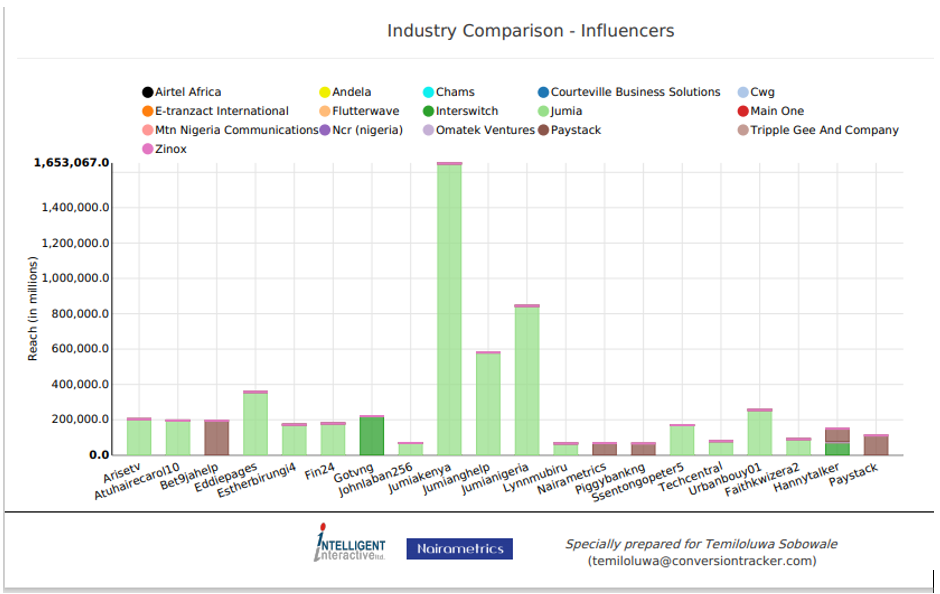Click the brown Bet9jahelp bar

217,438
